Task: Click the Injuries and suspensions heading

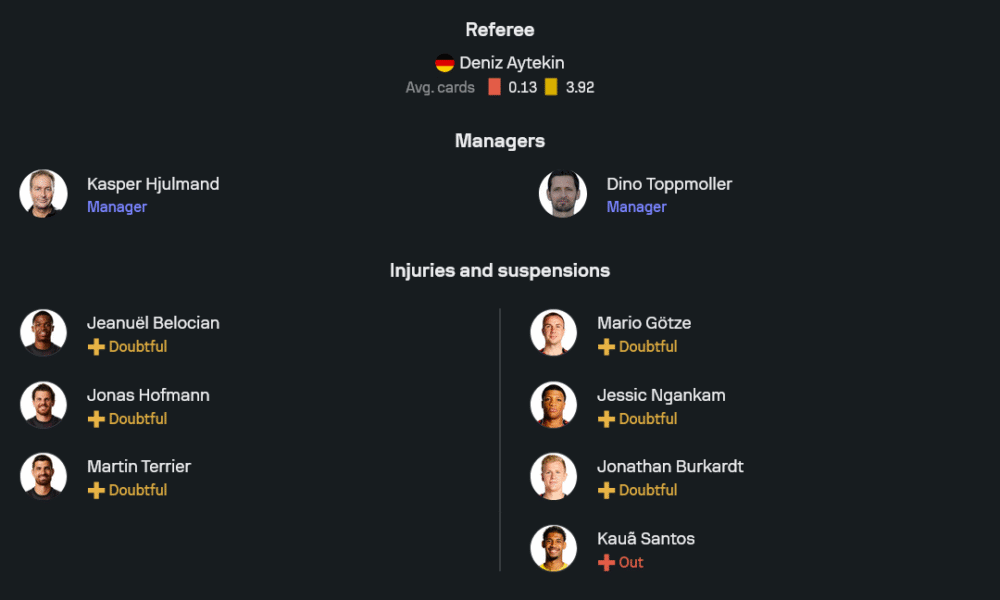Action: [x=500, y=271]
